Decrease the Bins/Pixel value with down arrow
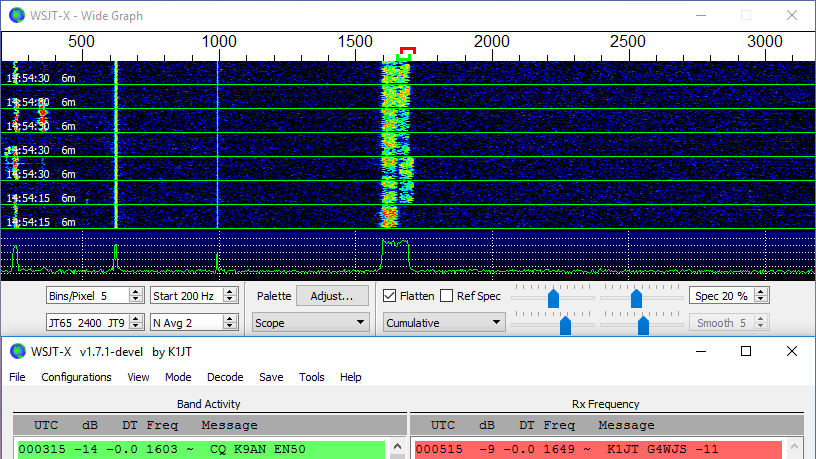 tap(136, 299)
